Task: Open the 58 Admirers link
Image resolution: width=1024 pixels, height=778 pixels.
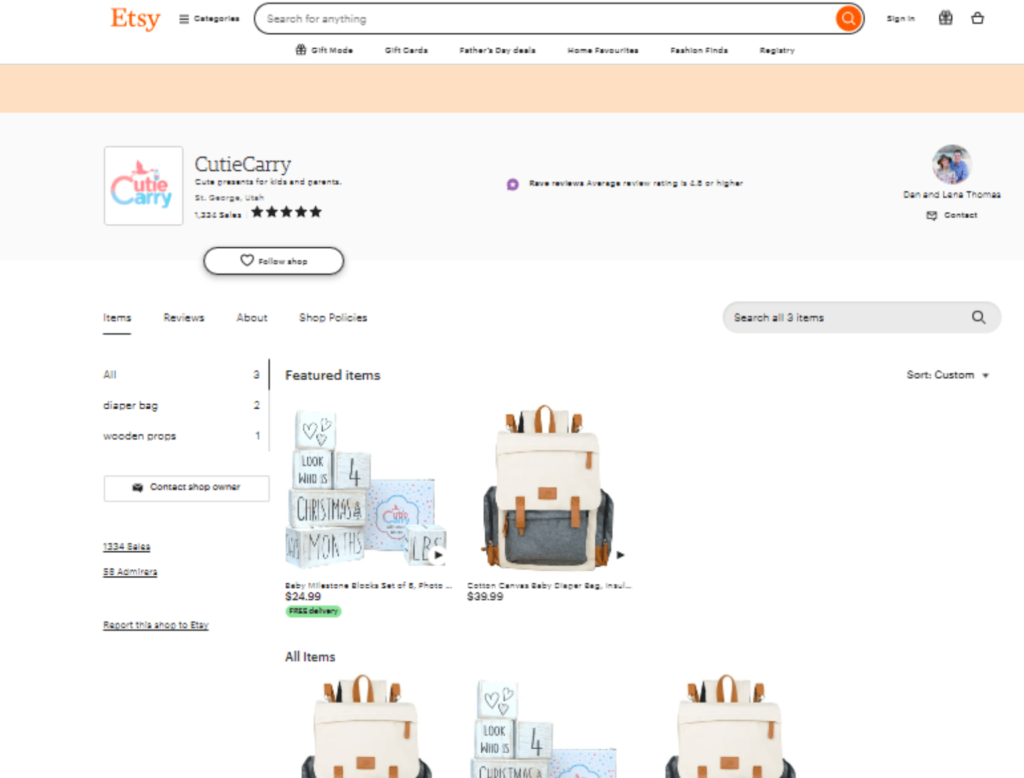Action: coord(130,572)
